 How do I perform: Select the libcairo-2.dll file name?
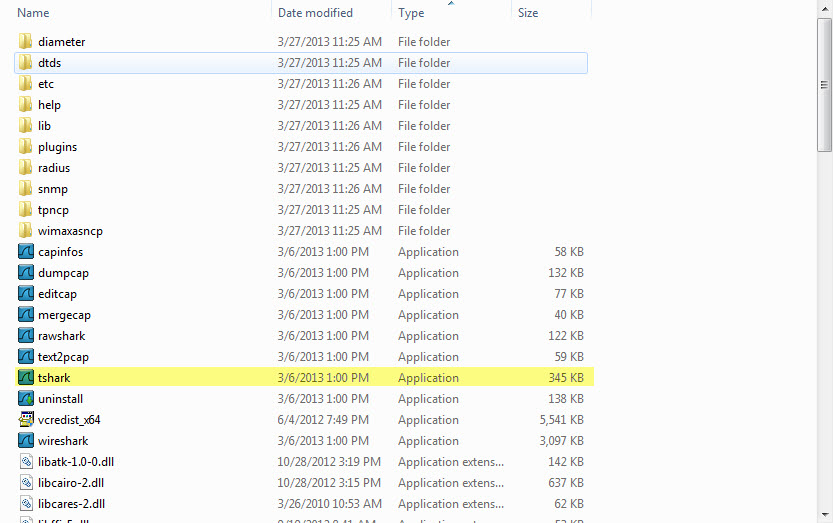click(x=71, y=483)
